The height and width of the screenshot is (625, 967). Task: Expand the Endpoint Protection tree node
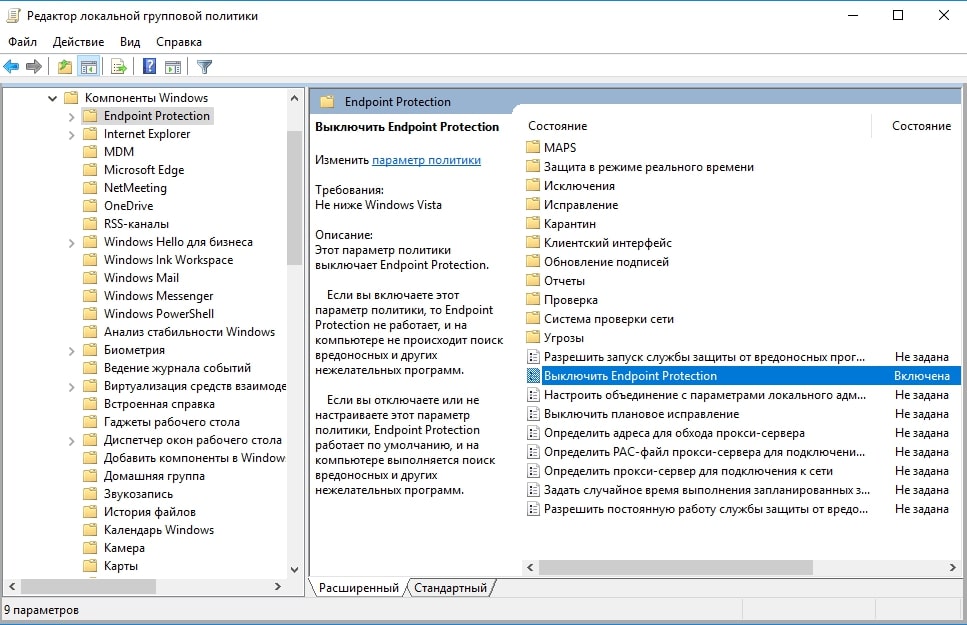71,117
